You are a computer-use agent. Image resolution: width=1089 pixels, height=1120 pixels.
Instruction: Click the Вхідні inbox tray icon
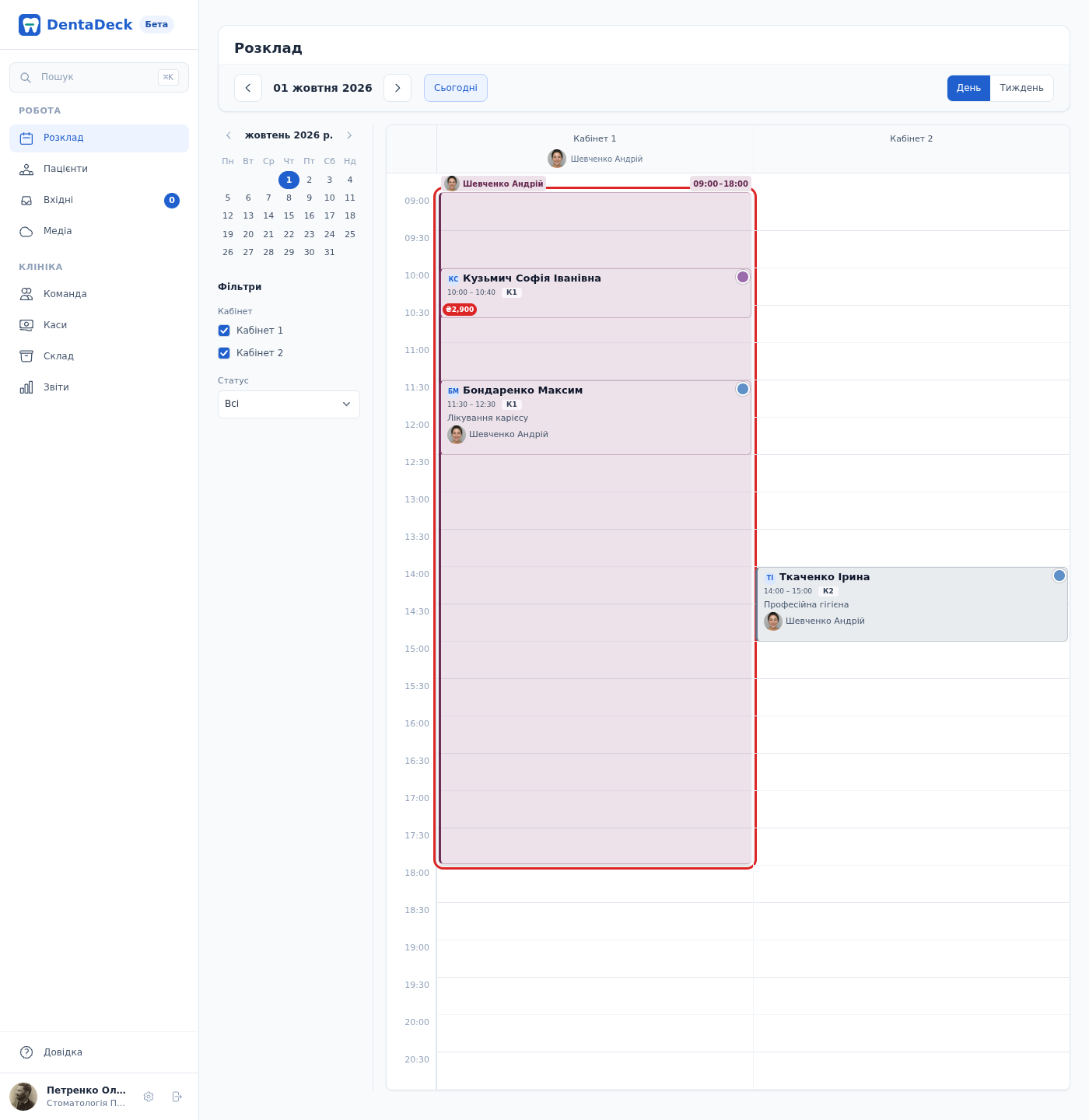26,201
